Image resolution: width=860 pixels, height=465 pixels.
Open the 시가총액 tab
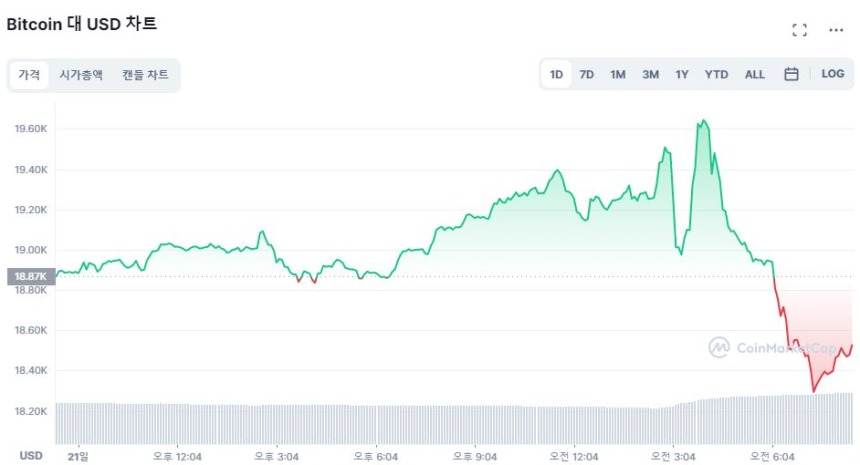click(x=81, y=75)
